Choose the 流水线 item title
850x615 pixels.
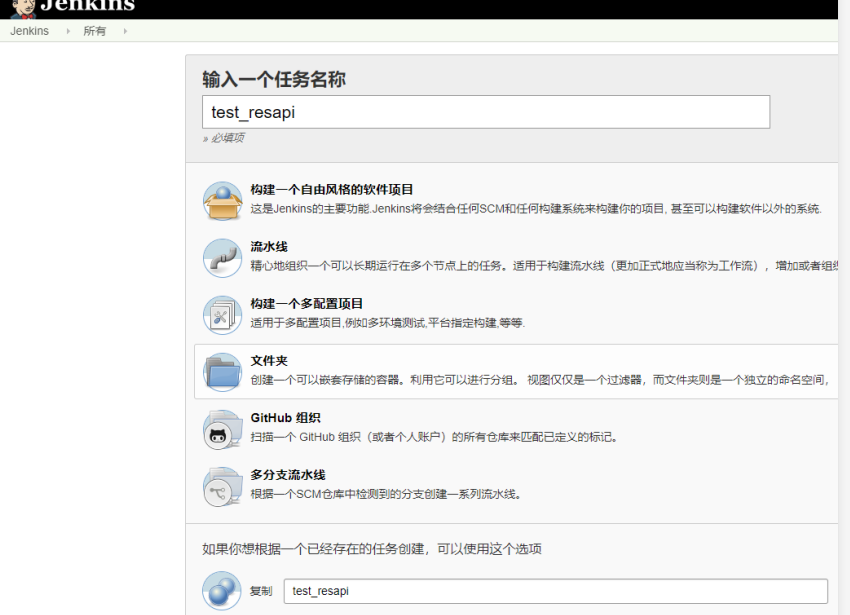pyautogui.click(x=269, y=247)
